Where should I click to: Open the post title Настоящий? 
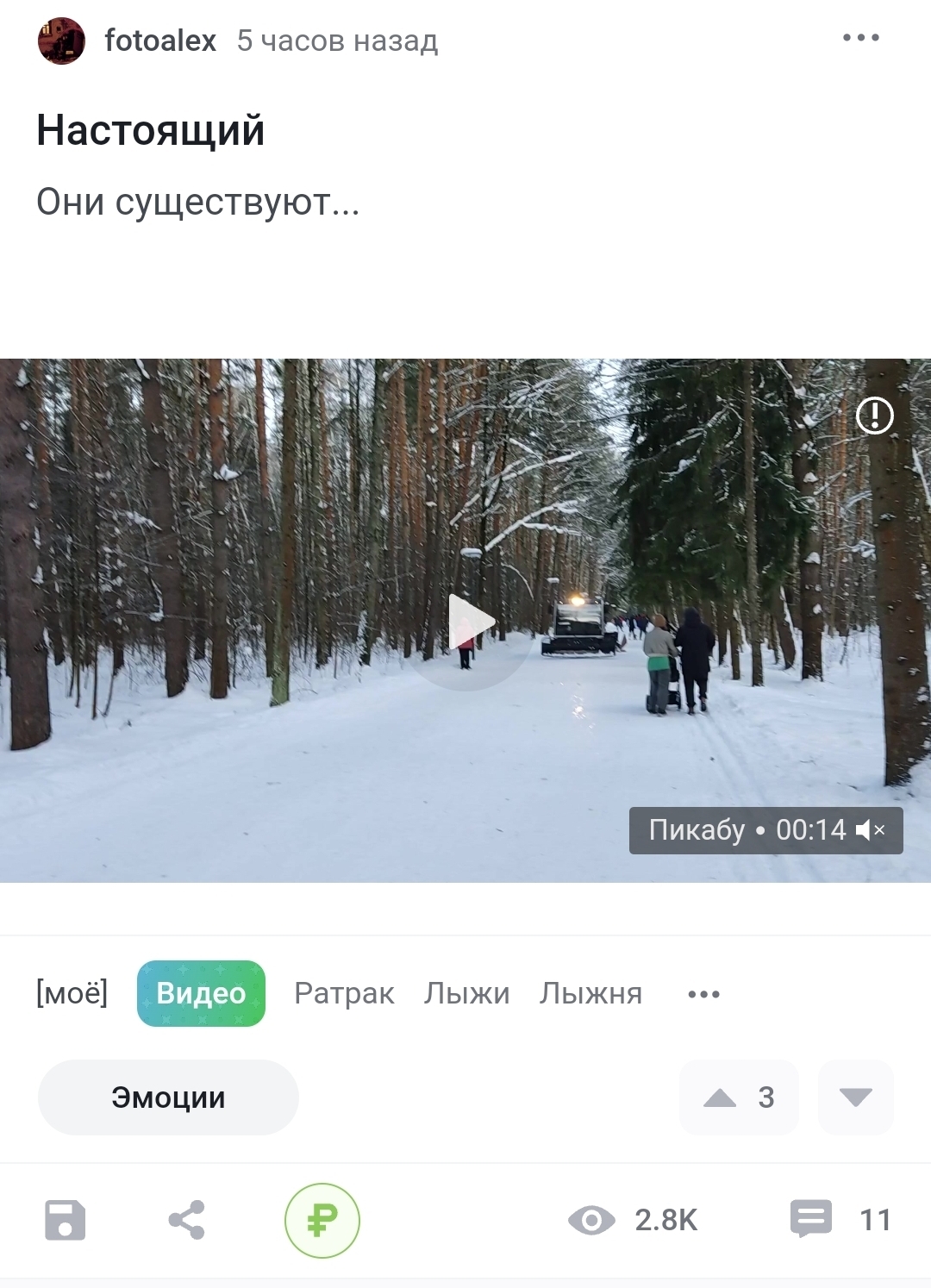tap(151, 131)
